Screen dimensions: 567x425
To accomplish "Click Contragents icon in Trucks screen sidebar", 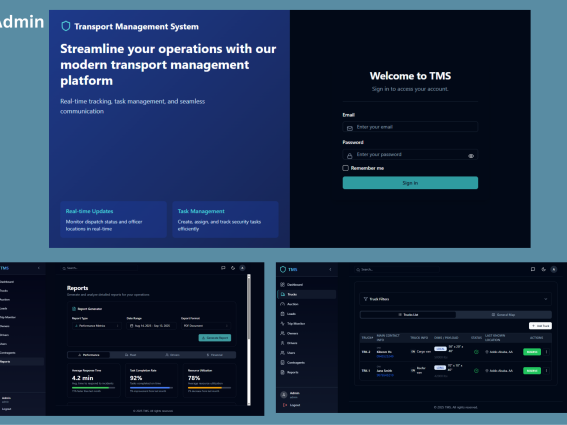I will [x=282, y=362].
